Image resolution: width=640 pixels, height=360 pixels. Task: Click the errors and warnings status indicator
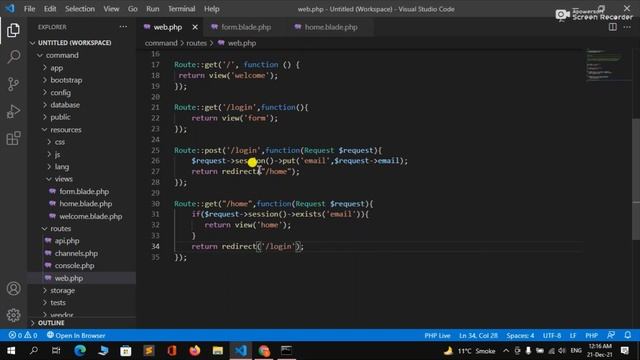click(23, 335)
